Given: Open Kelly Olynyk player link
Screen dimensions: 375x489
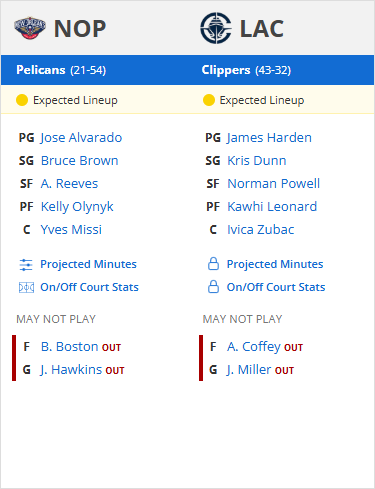Looking at the screenshot, I should coord(77,207).
